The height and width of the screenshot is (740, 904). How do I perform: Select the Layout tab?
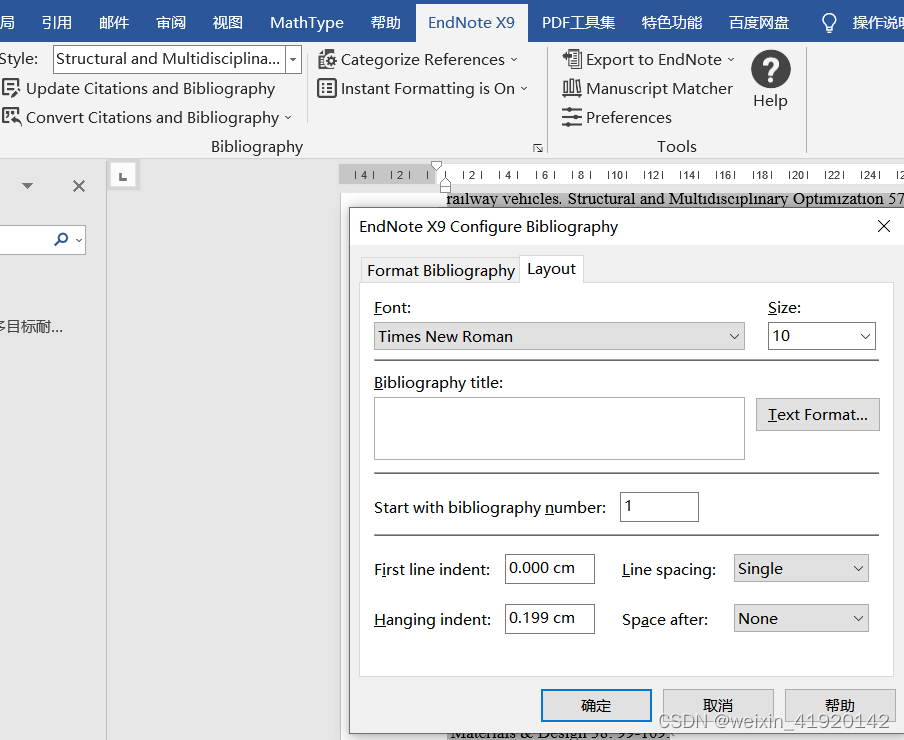[x=551, y=269]
